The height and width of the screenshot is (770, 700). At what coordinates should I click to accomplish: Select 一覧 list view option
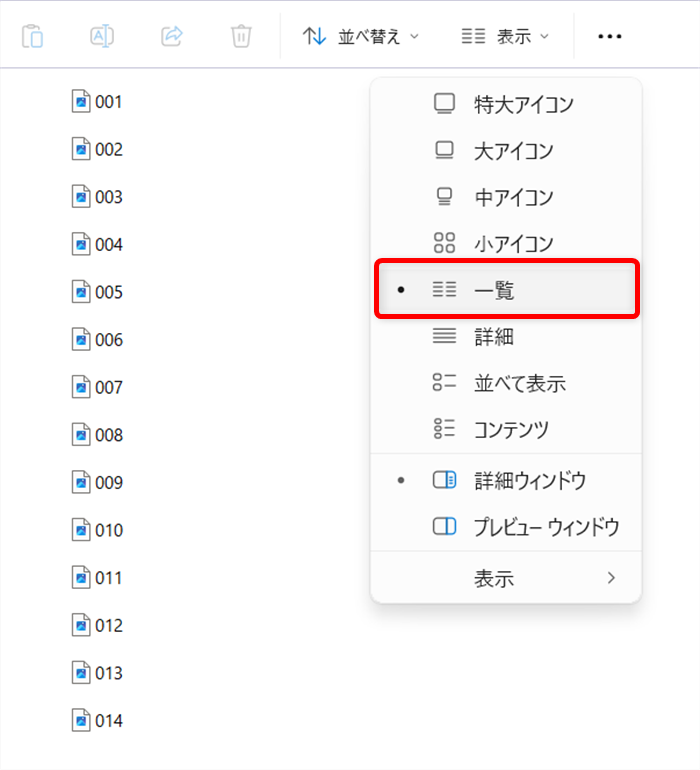pyautogui.click(x=507, y=289)
